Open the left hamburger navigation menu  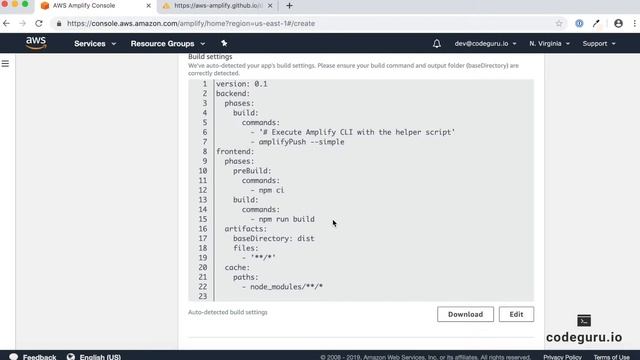(5, 64)
